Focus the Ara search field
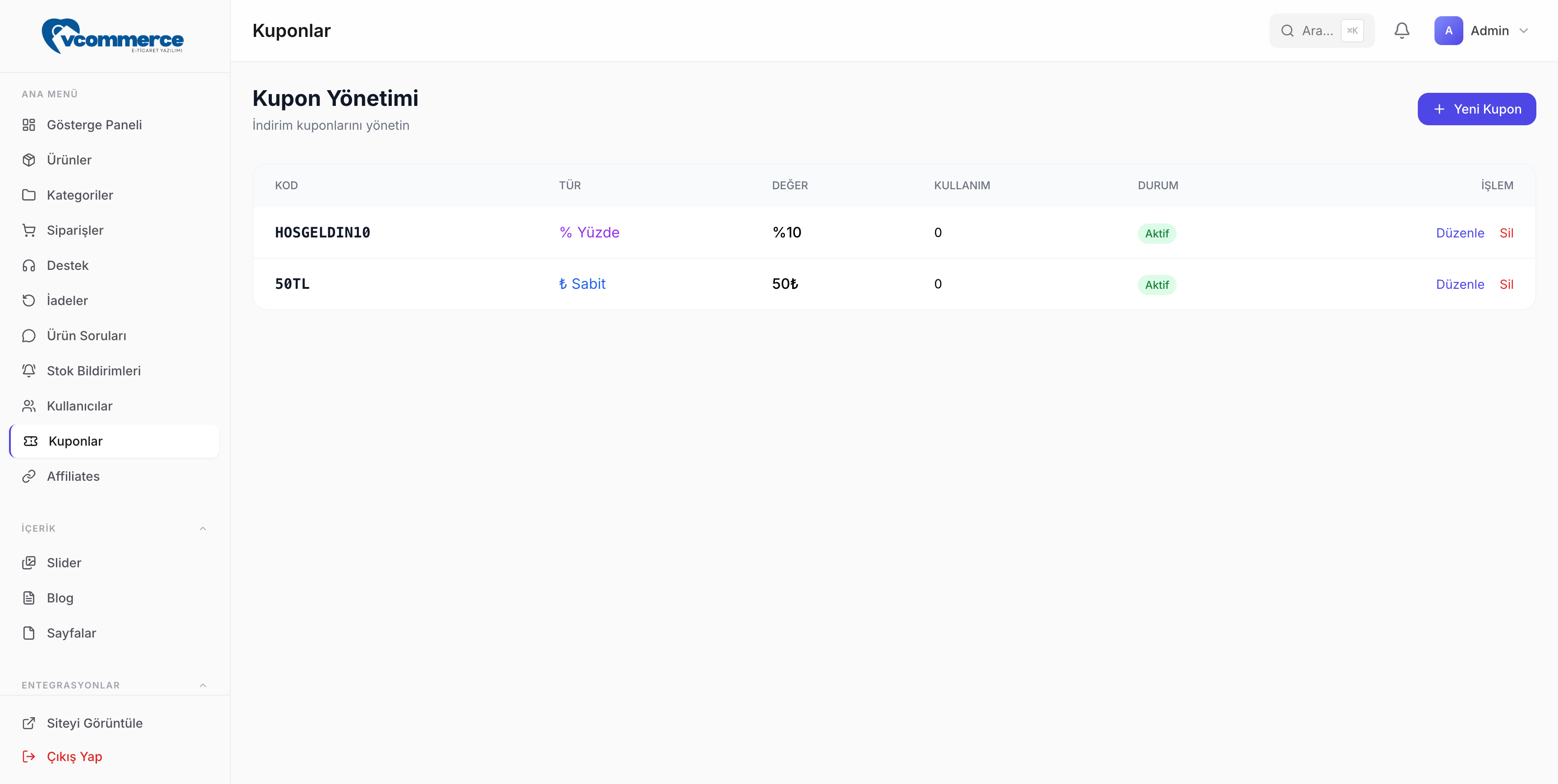This screenshot has width=1558, height=784. [x=1317, y=31]
